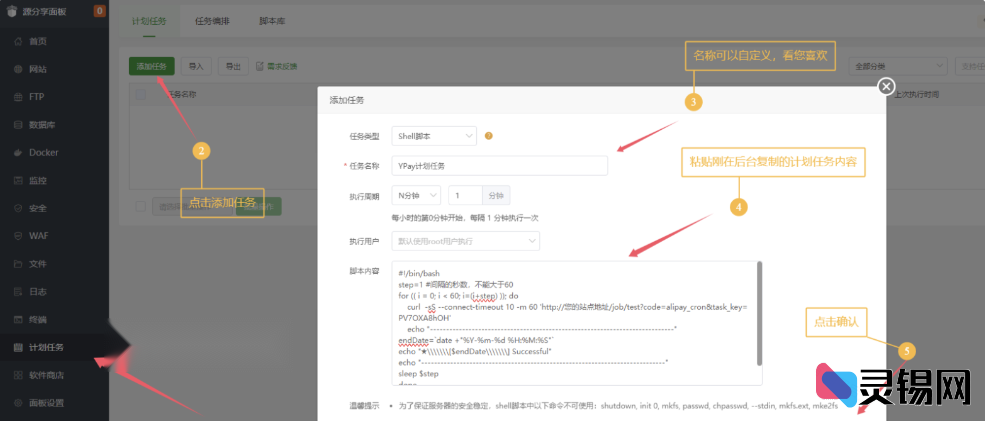Click the 导入 import button
Viewport: 985px width, 421px height.
(x=196, y=66)
